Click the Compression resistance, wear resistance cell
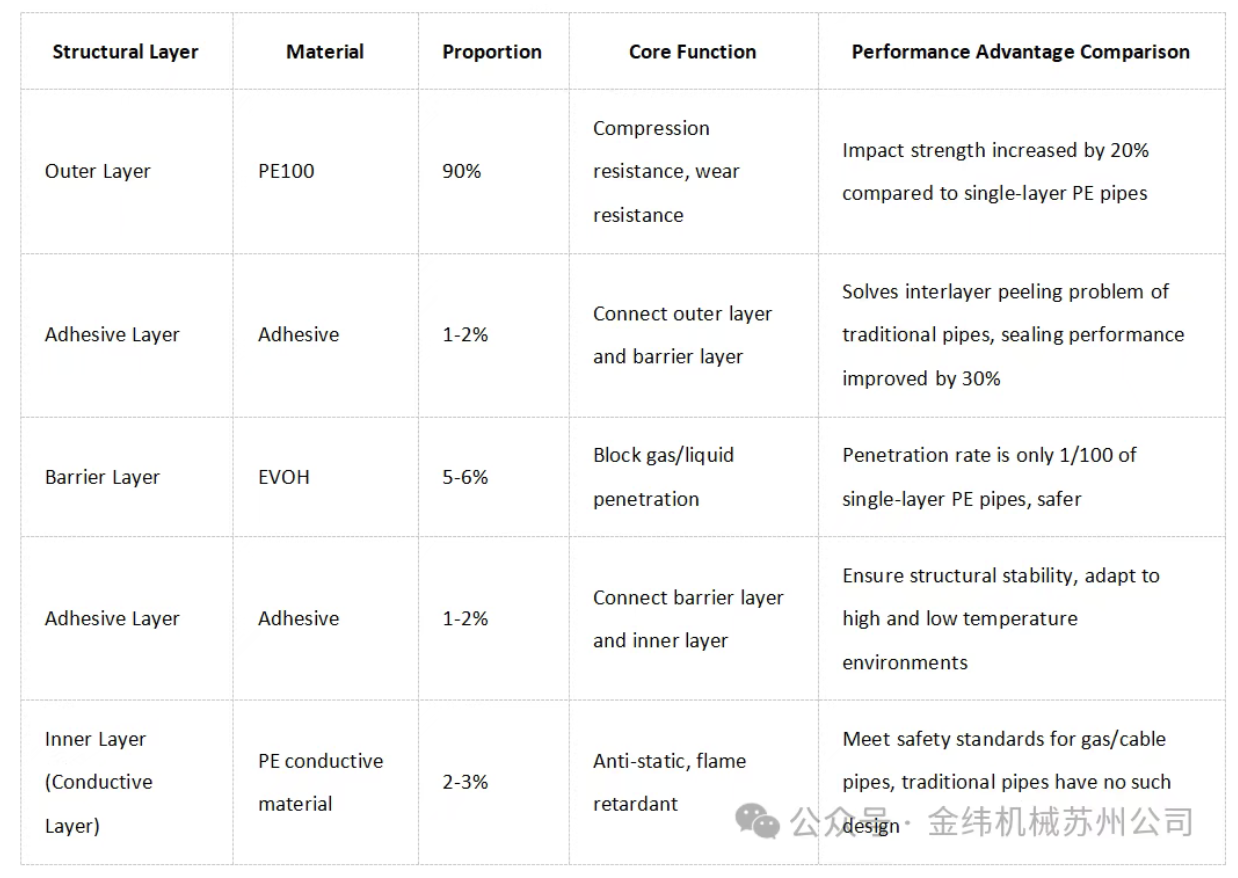Viewport: 1238px width, 878px height. (666, 171)
